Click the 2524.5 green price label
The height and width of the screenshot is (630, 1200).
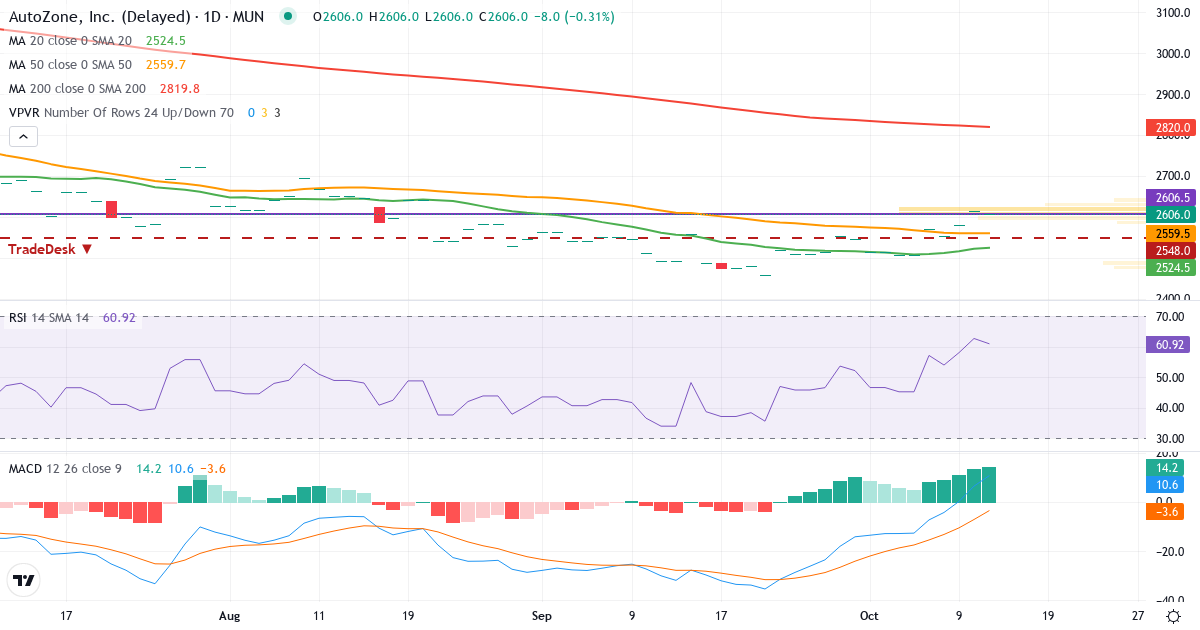click(x=1172, y=268)
